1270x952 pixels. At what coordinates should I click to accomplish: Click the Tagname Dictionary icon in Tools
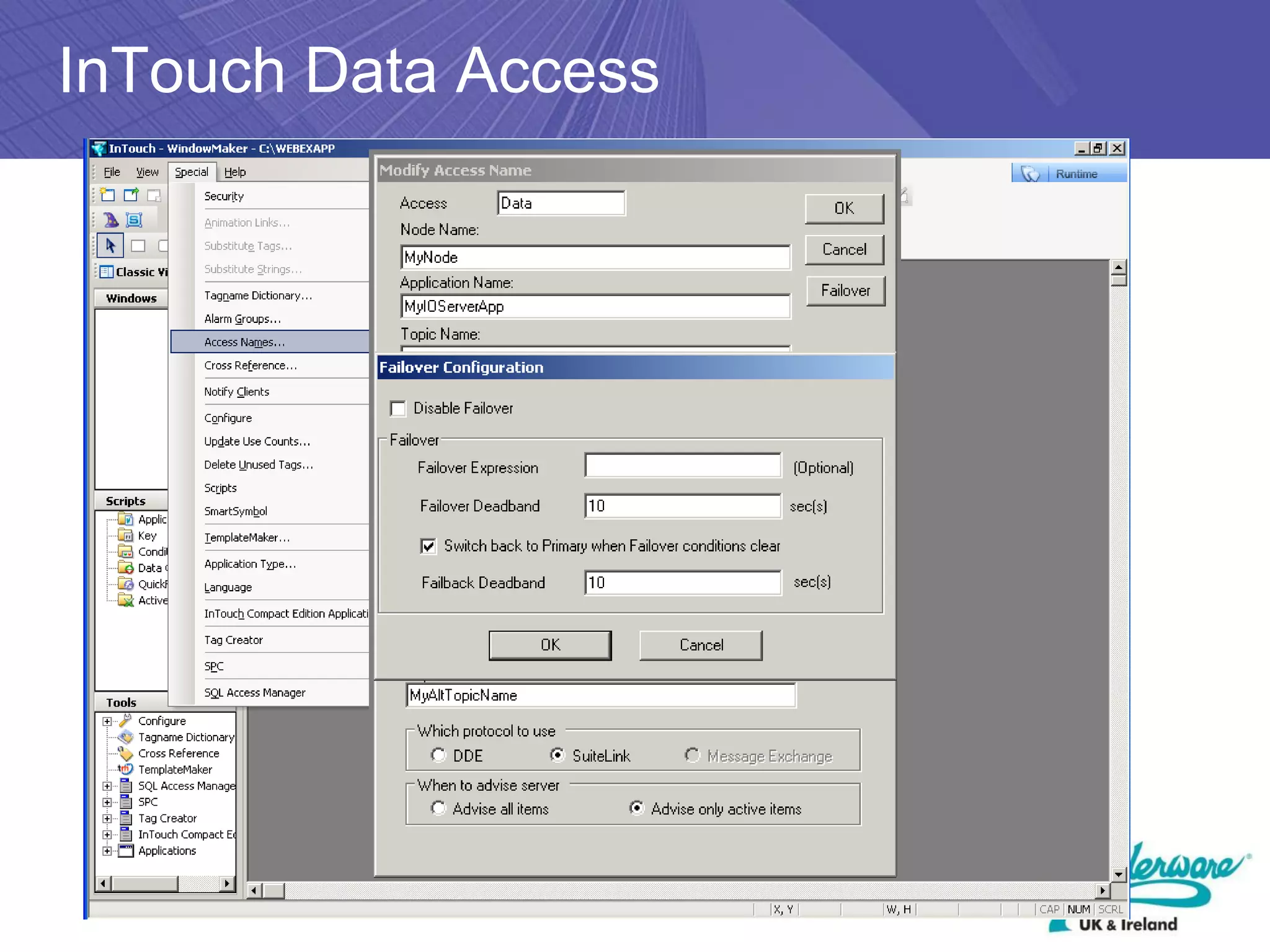tap(125, 736)
